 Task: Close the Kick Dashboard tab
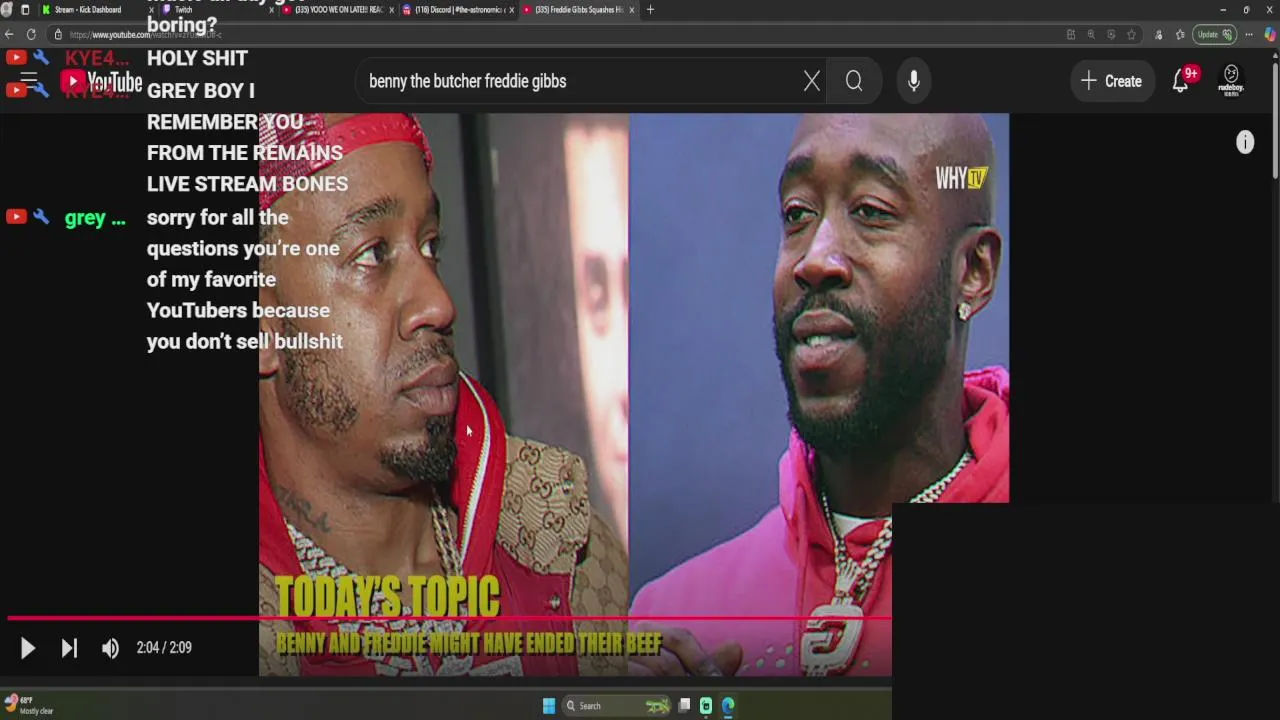click(x=151, y=10)
